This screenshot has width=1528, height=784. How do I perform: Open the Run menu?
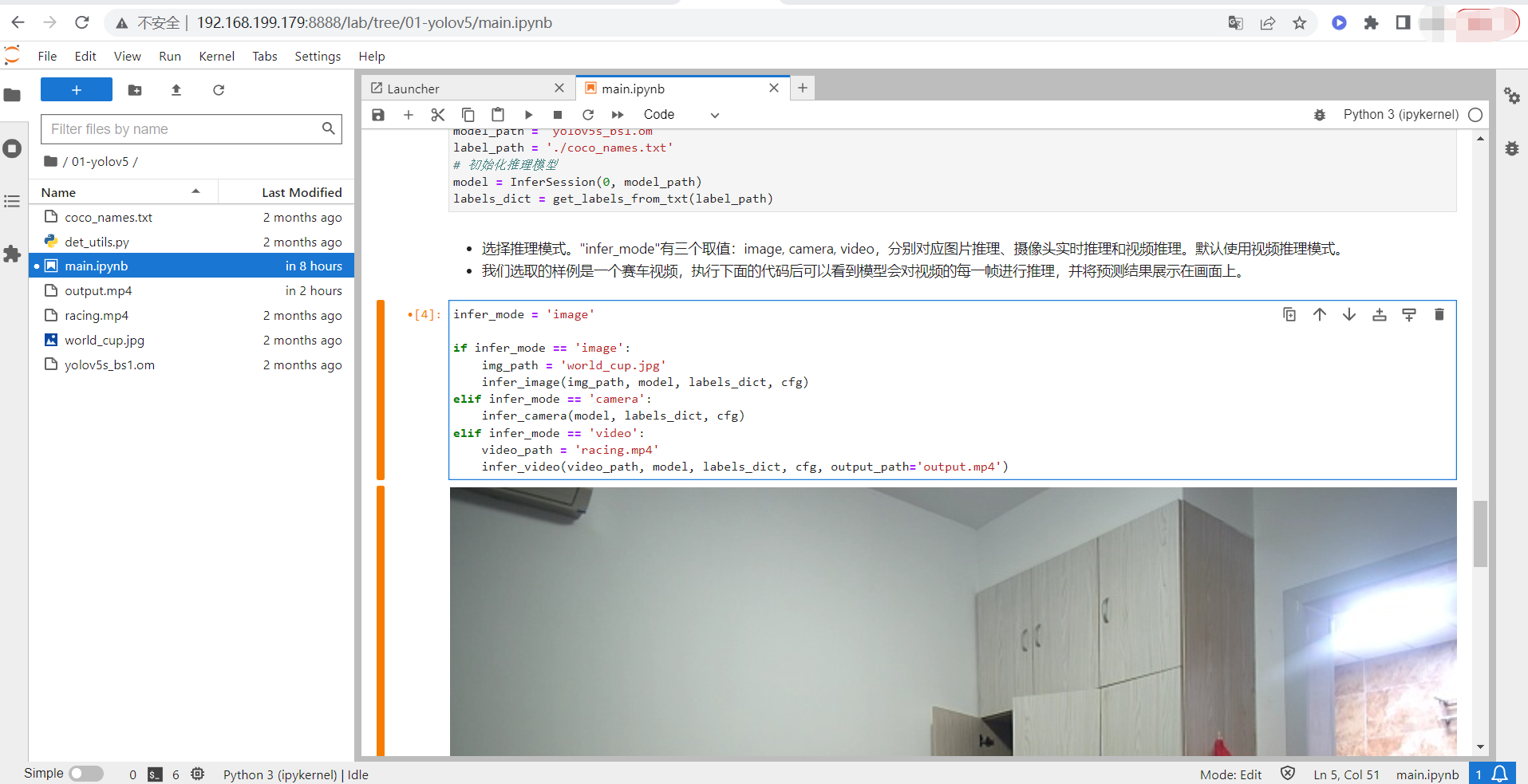[x=170, y=56]
